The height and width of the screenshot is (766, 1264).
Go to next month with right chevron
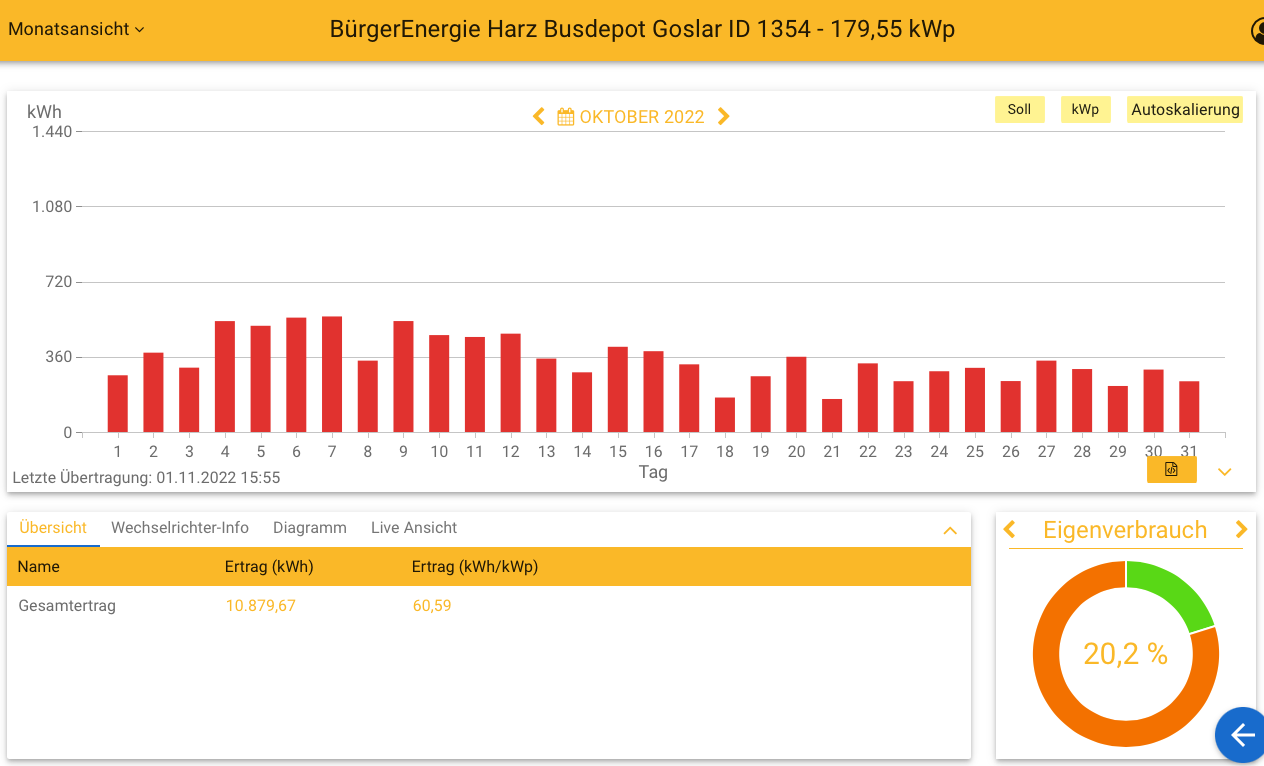[724, 116]
